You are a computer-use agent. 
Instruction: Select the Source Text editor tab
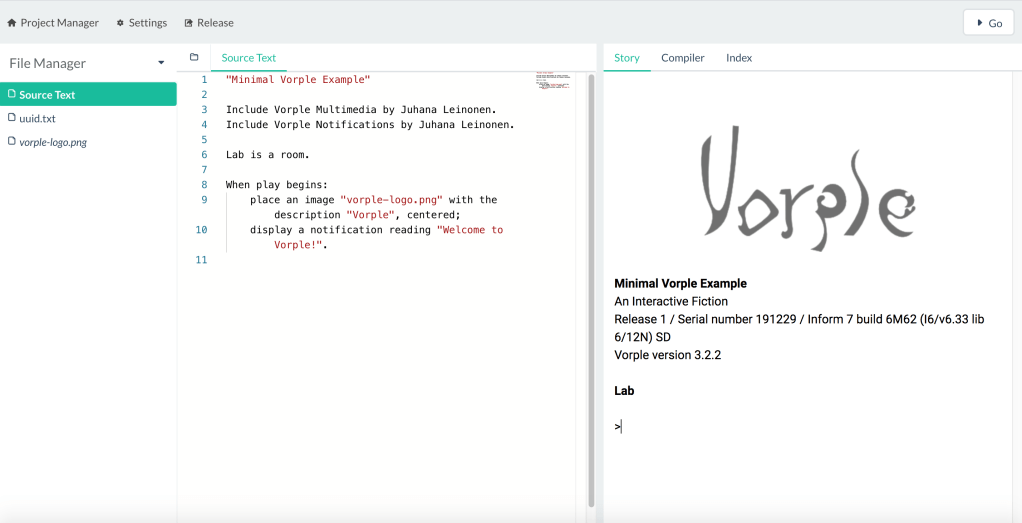(249, 58)
